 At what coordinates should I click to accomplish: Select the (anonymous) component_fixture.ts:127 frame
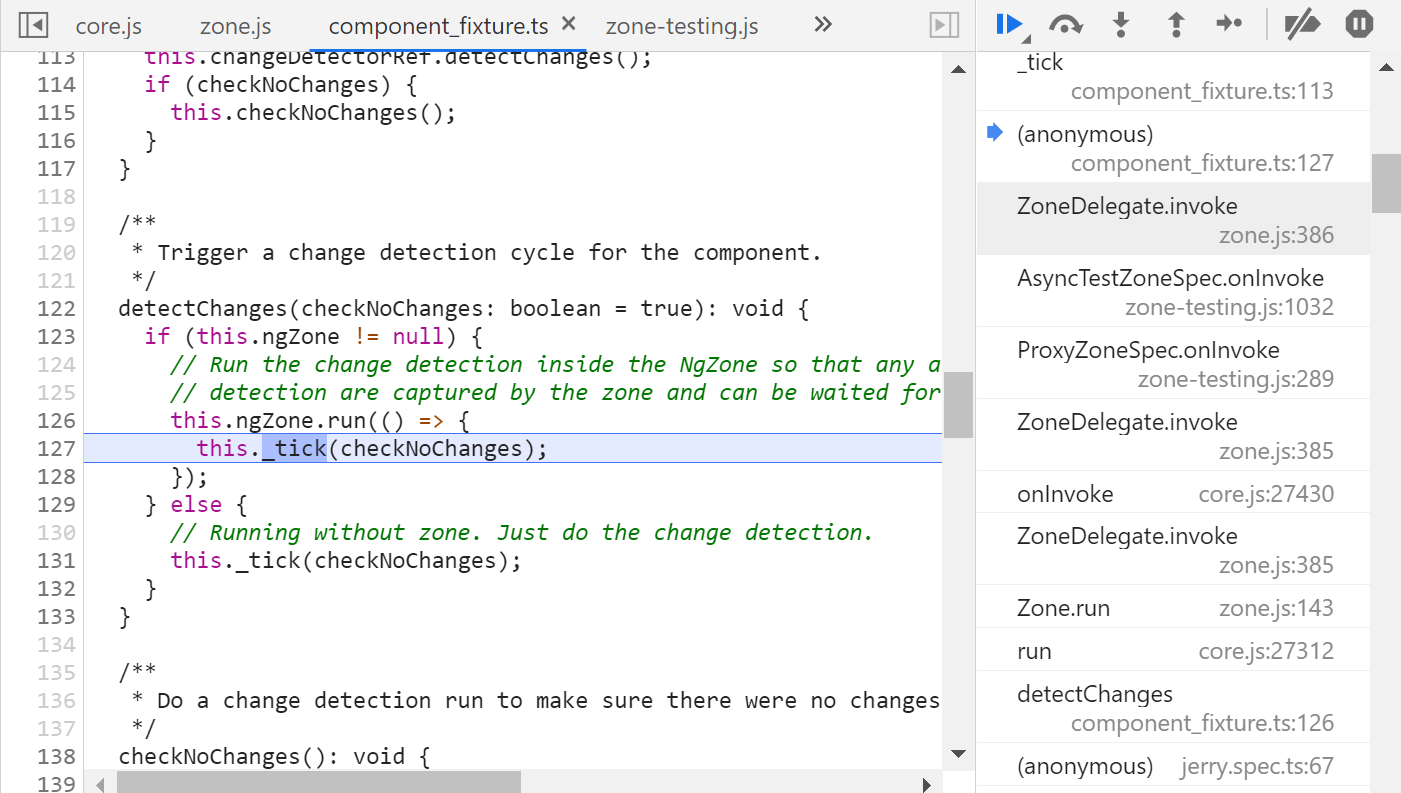pos(1173,147)
